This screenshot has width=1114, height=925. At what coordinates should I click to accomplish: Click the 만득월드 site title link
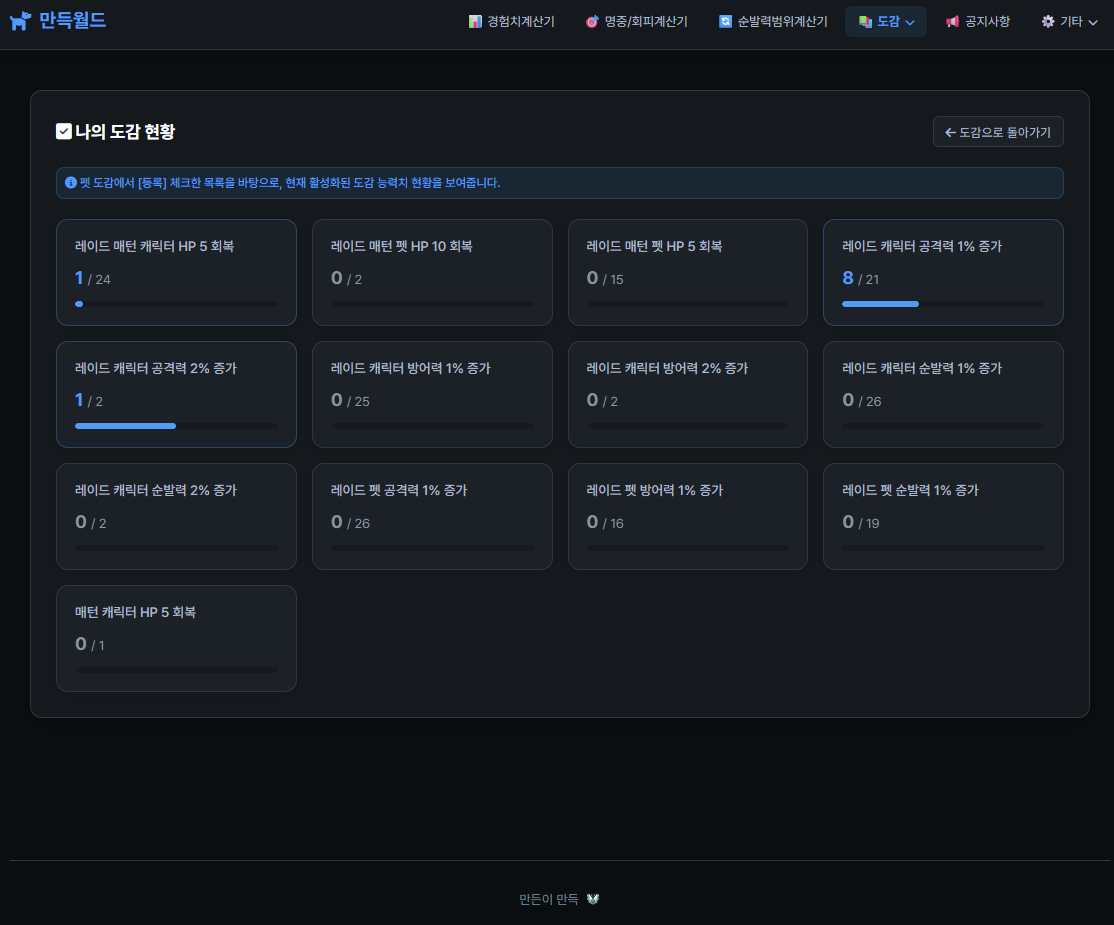tap(72, 20)
